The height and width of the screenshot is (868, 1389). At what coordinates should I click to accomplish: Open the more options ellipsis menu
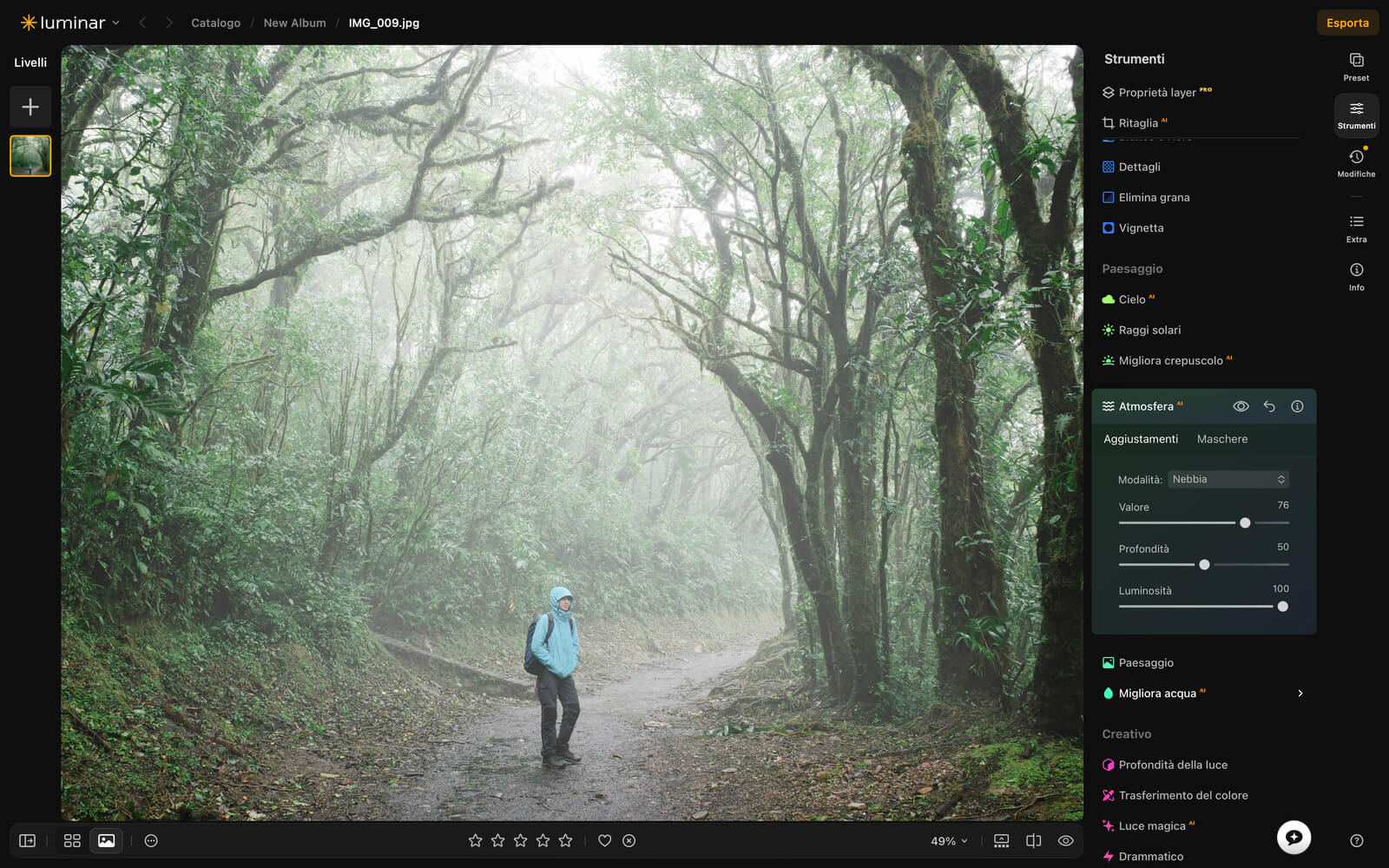click(151, 840)
